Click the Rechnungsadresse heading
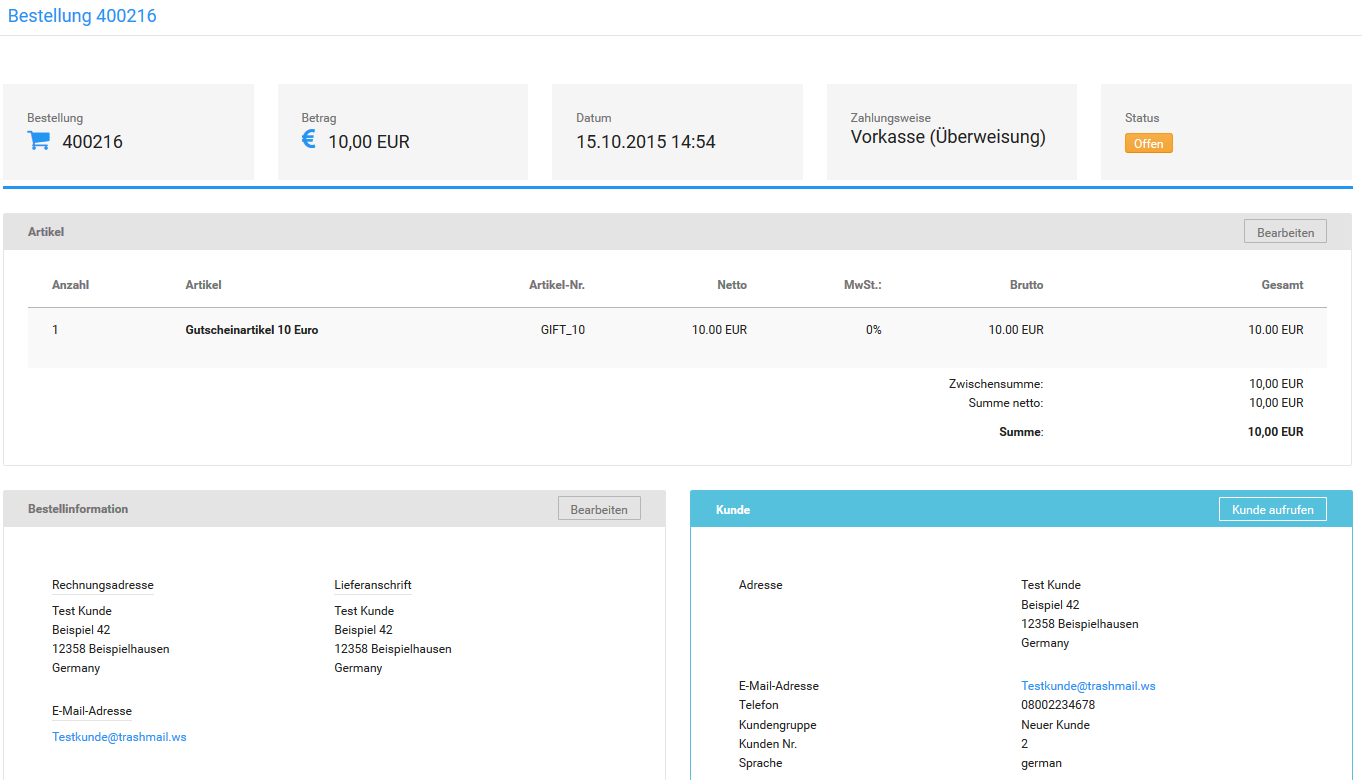 click(102, 585)
